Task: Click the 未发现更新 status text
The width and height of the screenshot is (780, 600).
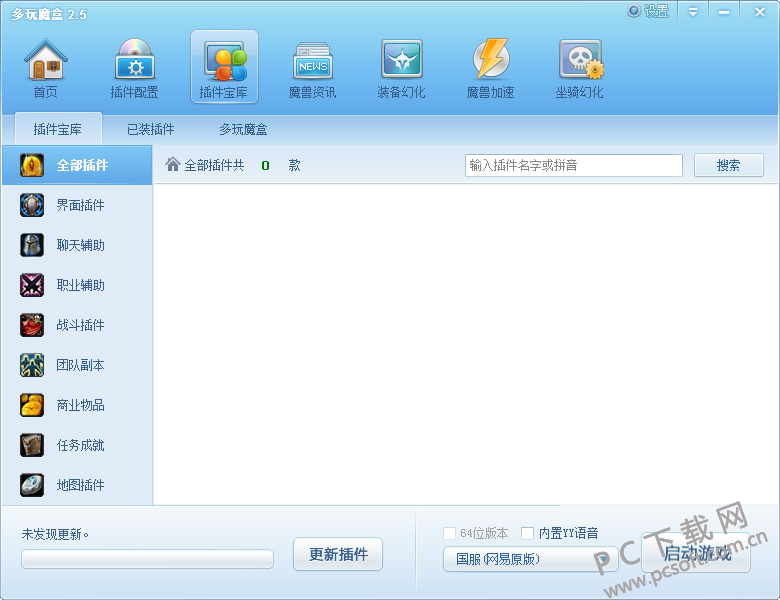Action: tap(55, 534)
